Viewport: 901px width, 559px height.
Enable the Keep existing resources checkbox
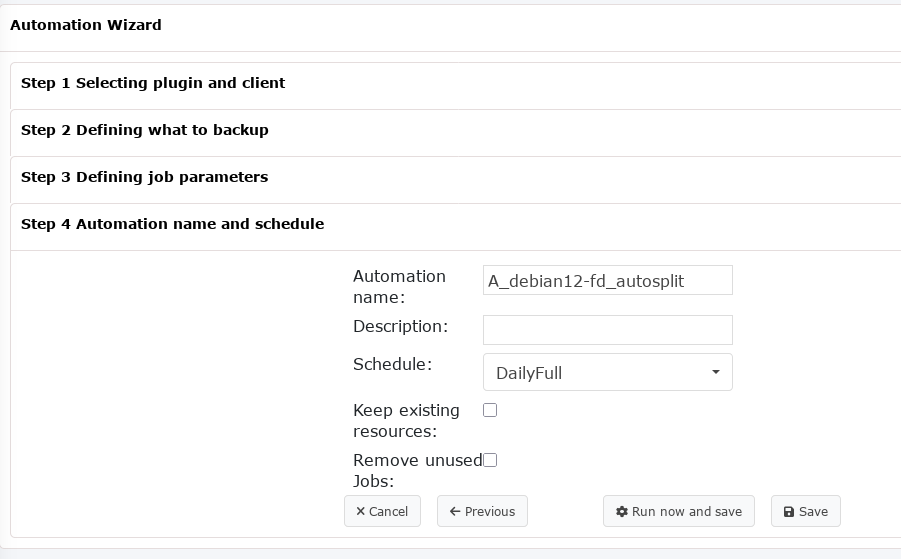pos(490,410)
